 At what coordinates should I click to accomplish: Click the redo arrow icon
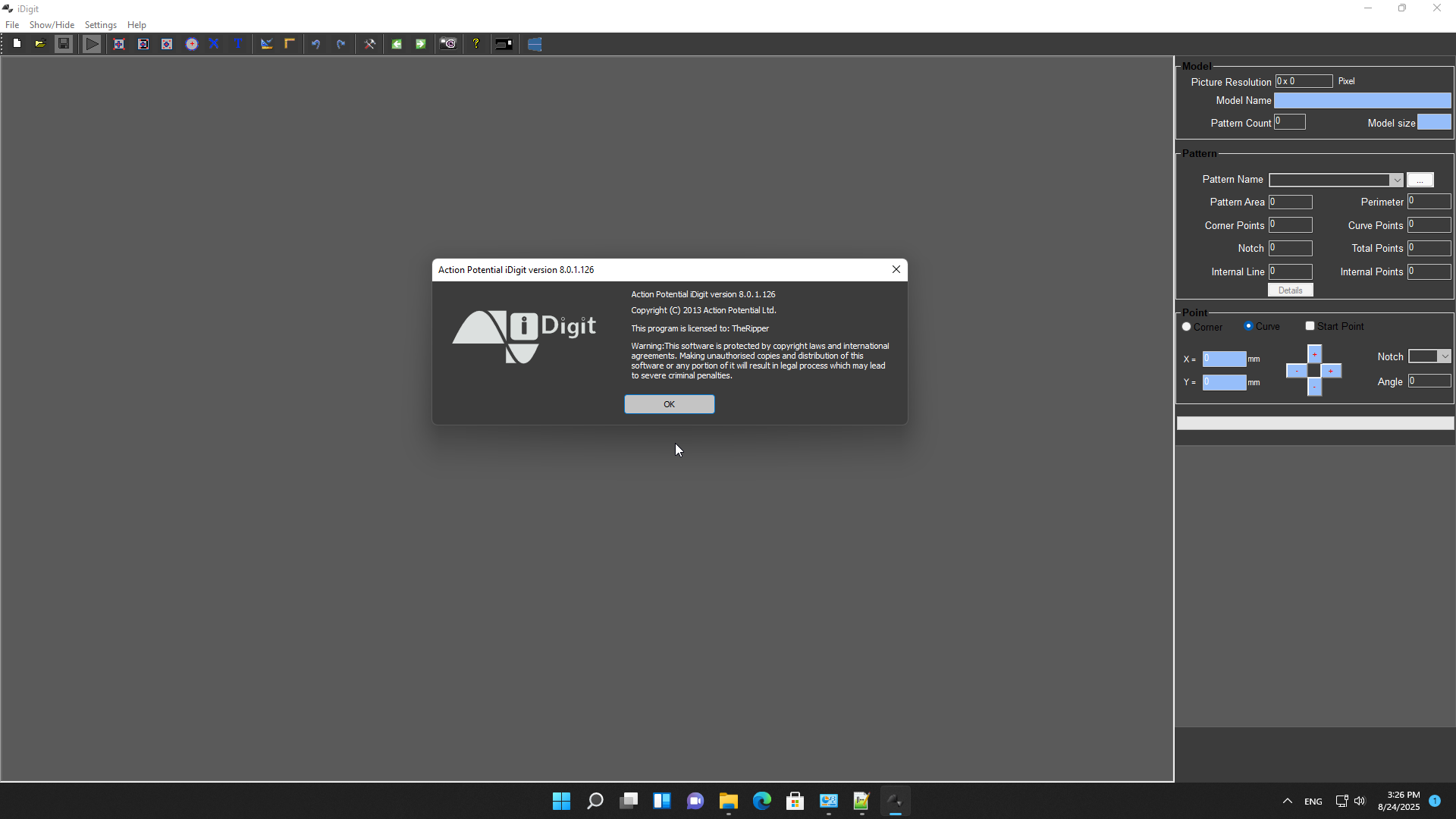tap(341, 44)
